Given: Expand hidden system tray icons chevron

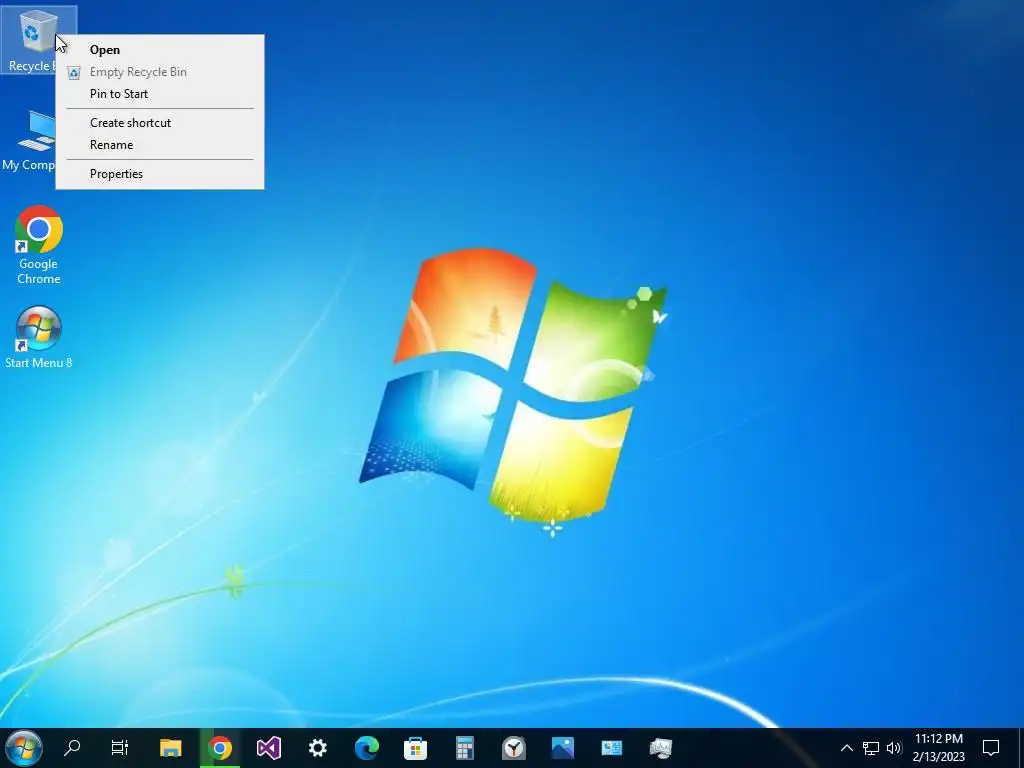Looking at the screenshot, I should click(x=846, y=748).
